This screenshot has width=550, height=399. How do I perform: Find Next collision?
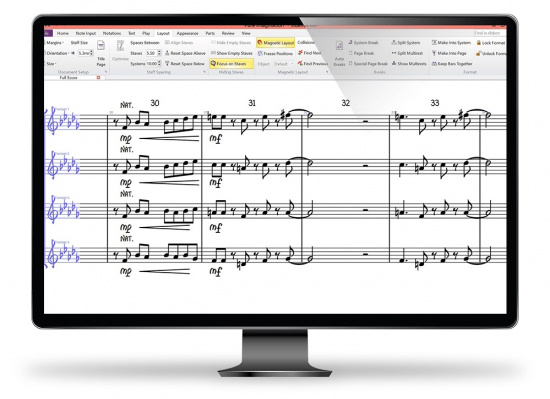[309, 53]
